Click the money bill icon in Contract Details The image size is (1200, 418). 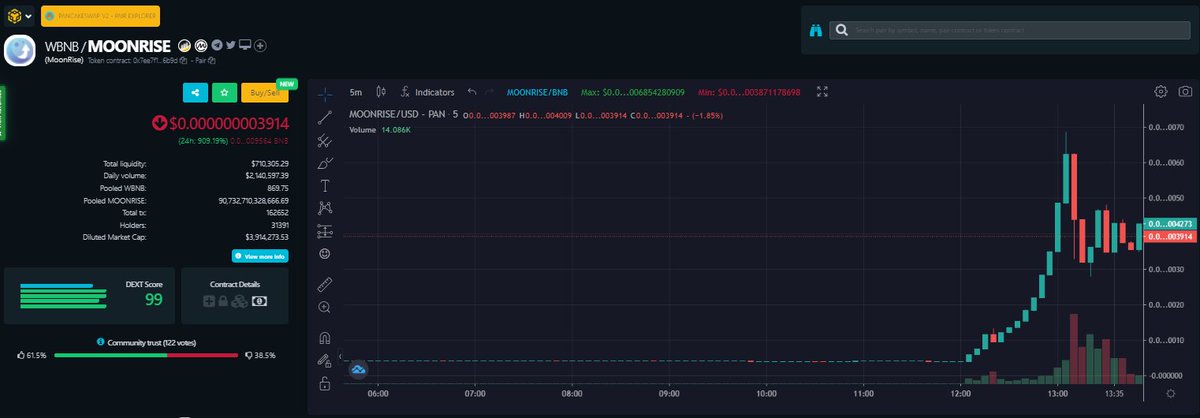pos(259,301)
